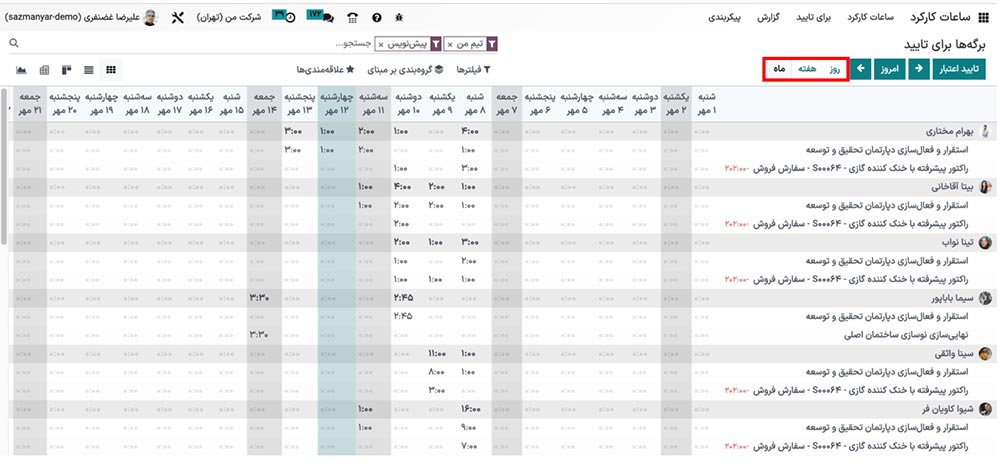
Task: Switch to the list view icon
Action: tap(89, 70)
